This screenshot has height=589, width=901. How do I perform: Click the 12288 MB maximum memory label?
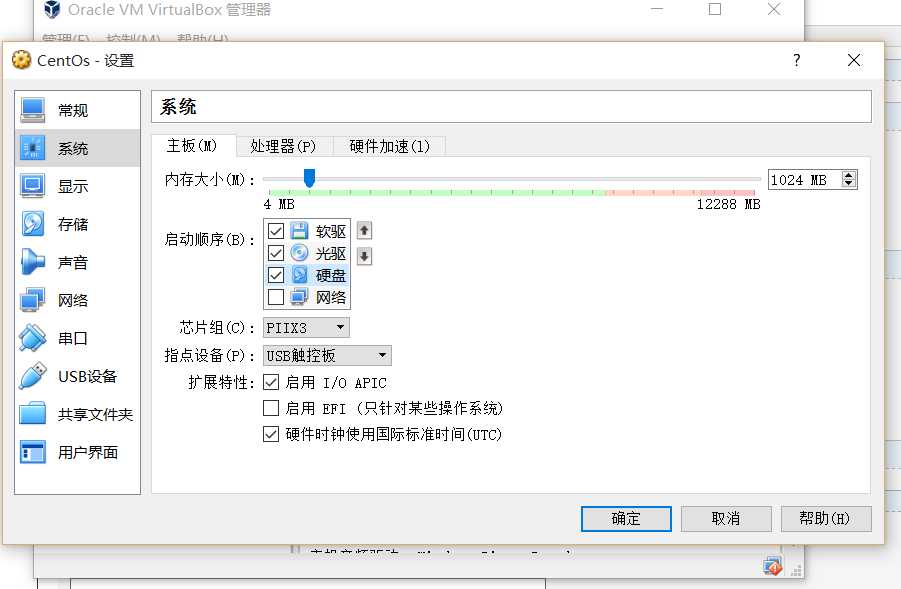click(728, 204)
